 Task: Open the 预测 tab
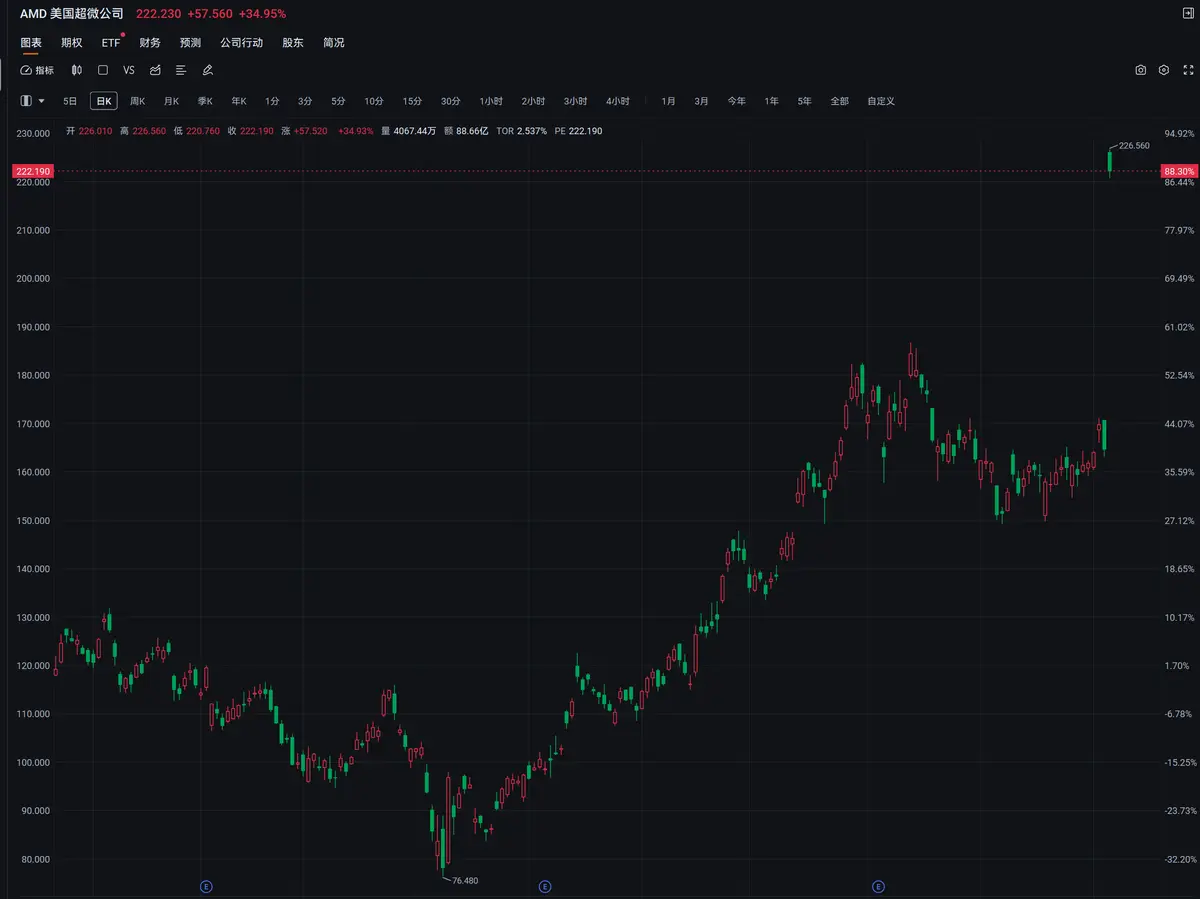pos(190,43)
